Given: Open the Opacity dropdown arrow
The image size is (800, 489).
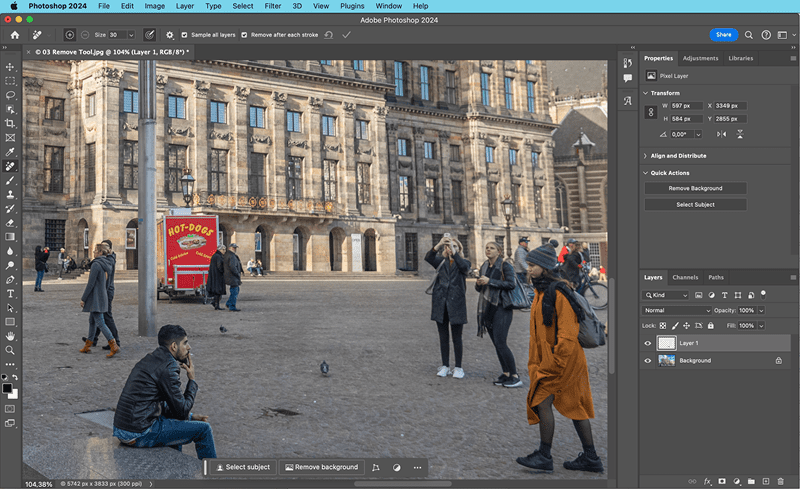Looking at the screenshot, I should pos(761,310).
